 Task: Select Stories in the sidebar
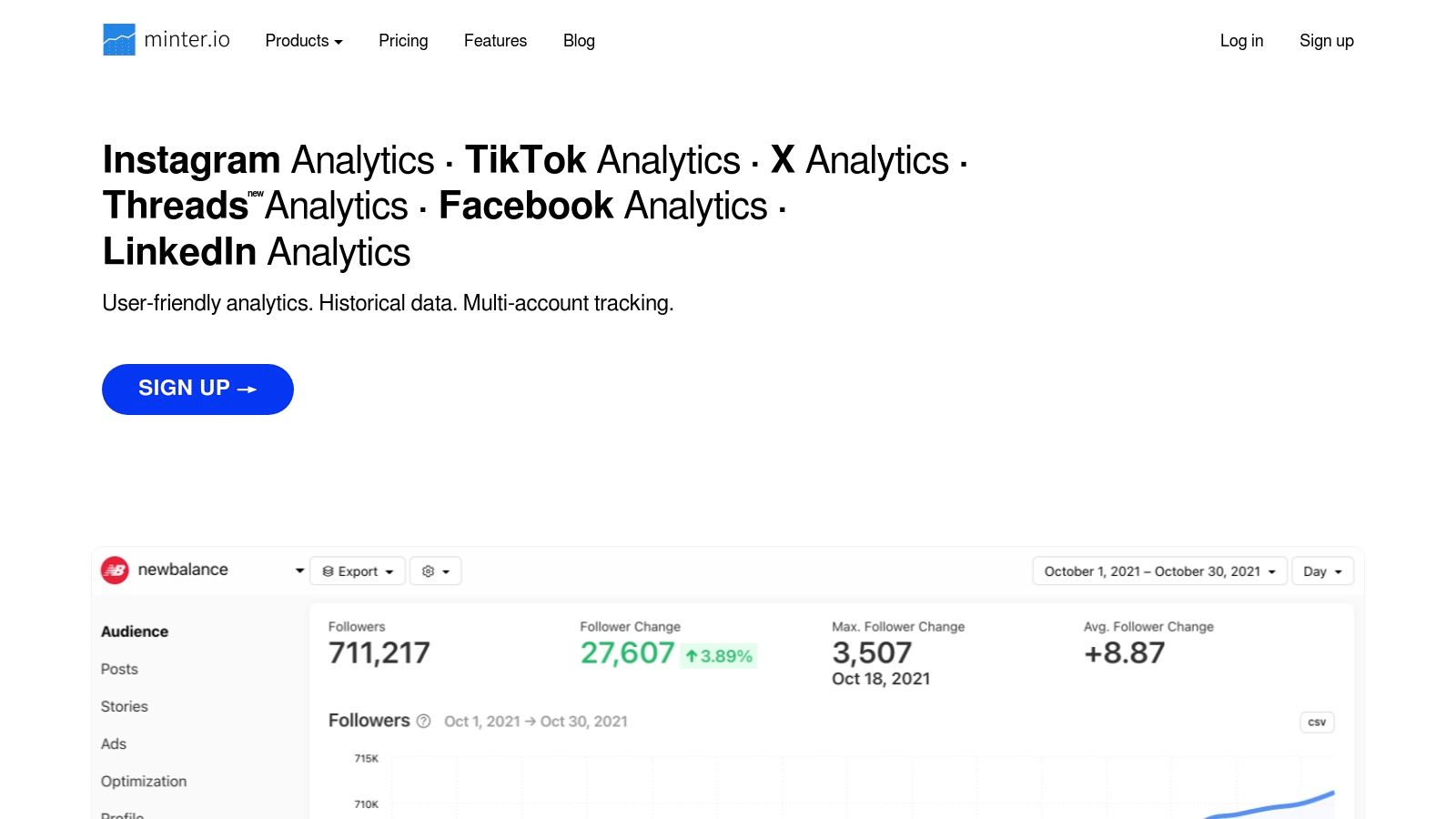click(125, 706)
